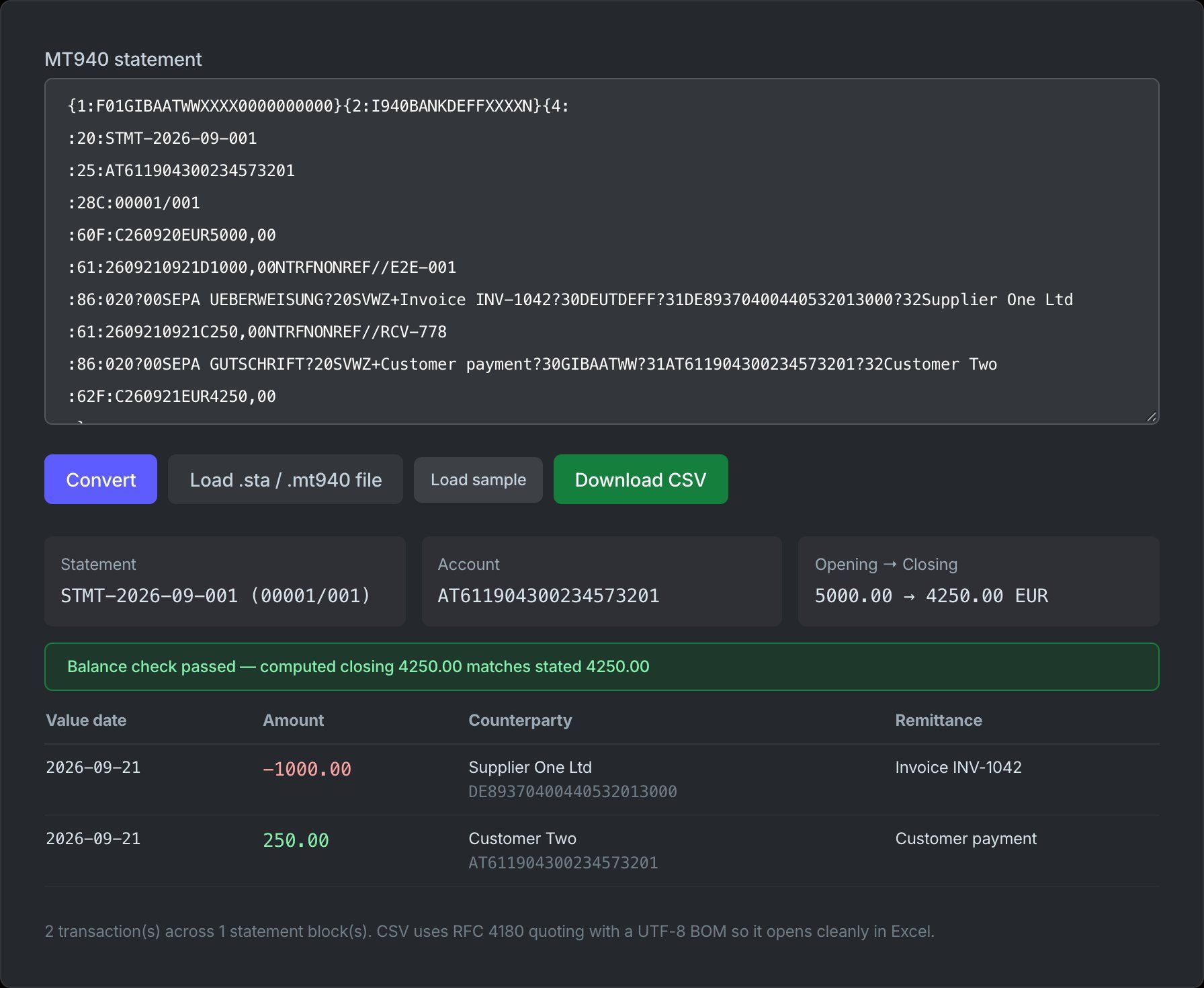1204x988 pixels.
Task: Click IBAN DE89370400440532013000 in the table
Action: (572, 792)
